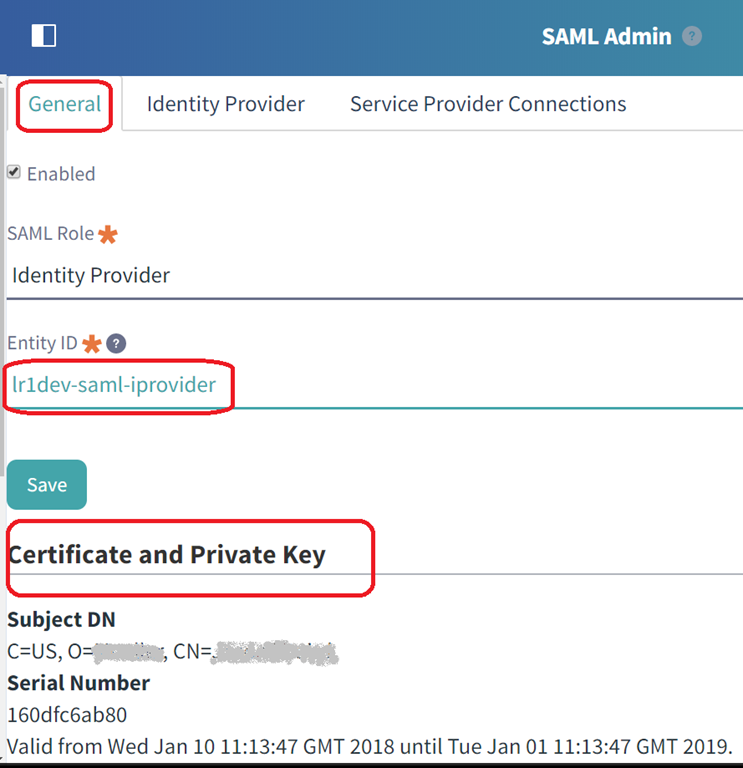Click the Subject DN label
Image resolution: width=743 pixels, height=768 pixels.
[x=61, y=620]
